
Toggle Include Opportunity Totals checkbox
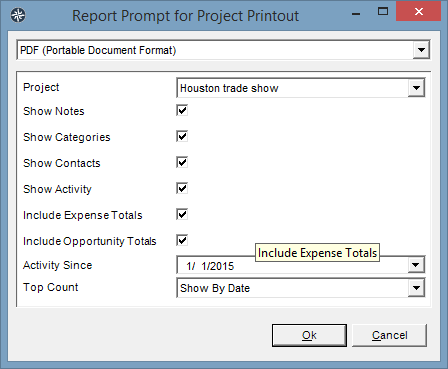coord(182,240)
